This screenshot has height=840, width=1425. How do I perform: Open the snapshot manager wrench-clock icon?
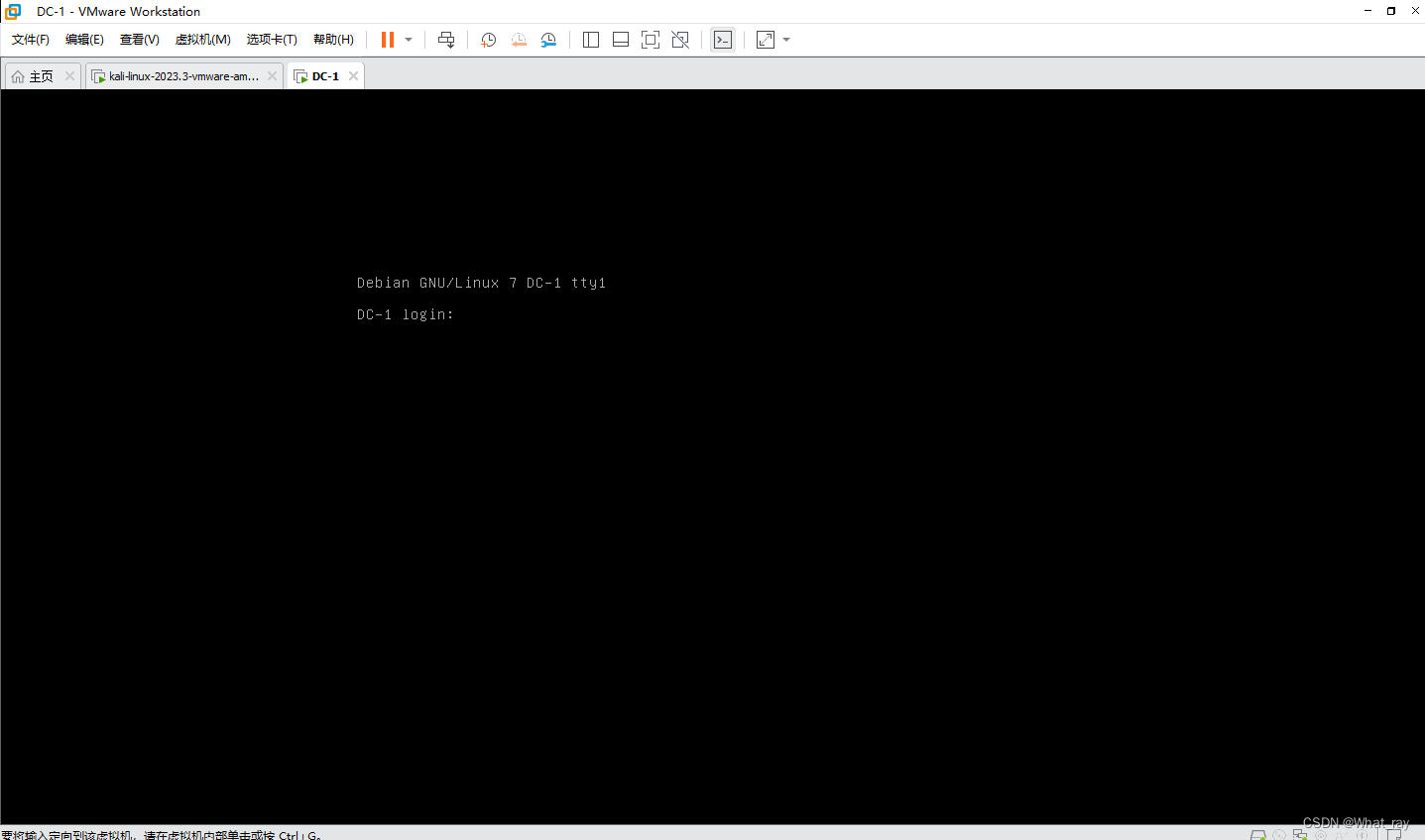(x=548, y=40)
